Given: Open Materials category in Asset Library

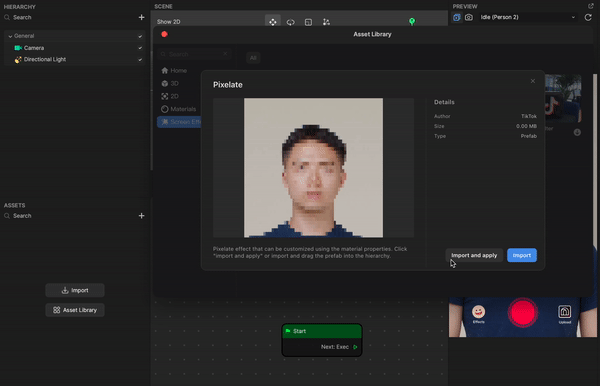Looking at the screenshot, I should coord(179,109).
